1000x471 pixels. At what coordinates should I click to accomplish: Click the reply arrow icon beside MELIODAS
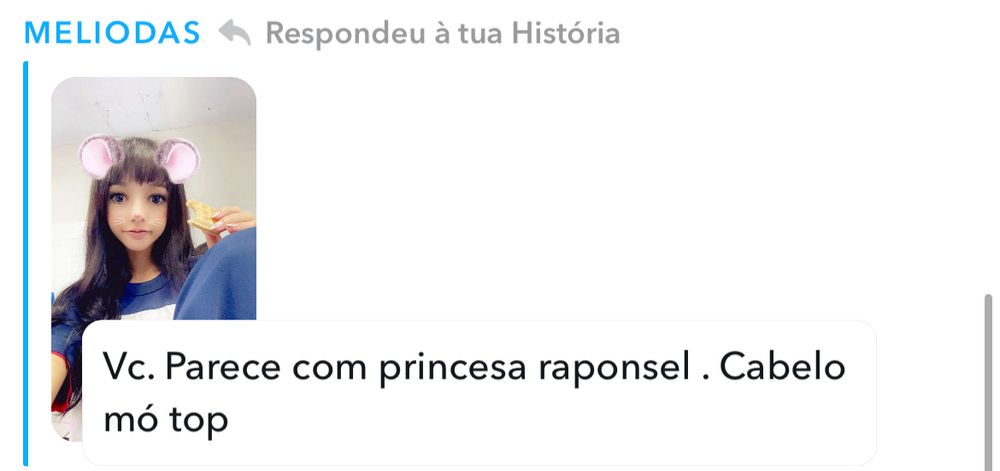coord(235,33)
